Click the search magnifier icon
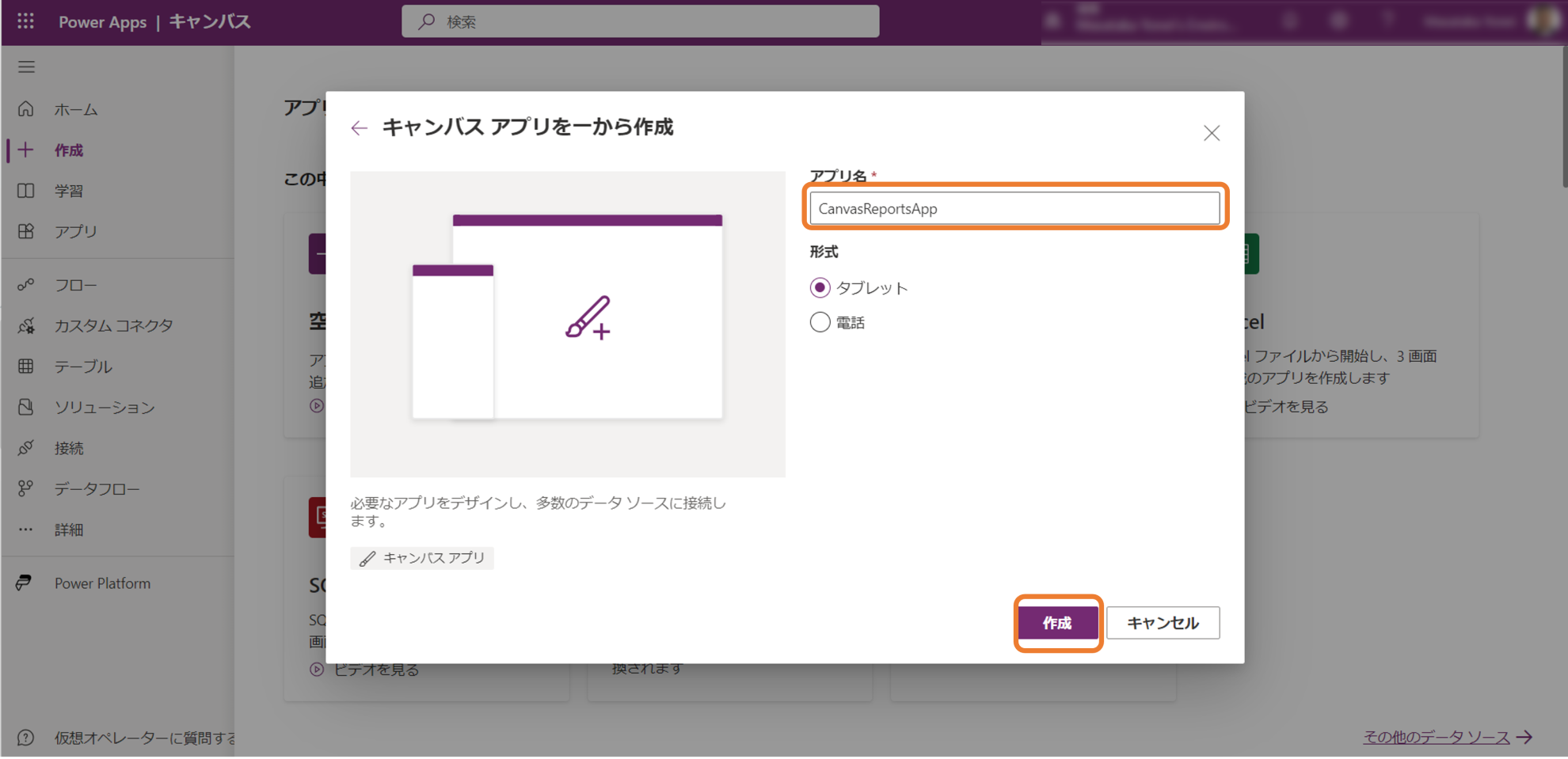Screen dimensions: 1568x759 (427, 21)
